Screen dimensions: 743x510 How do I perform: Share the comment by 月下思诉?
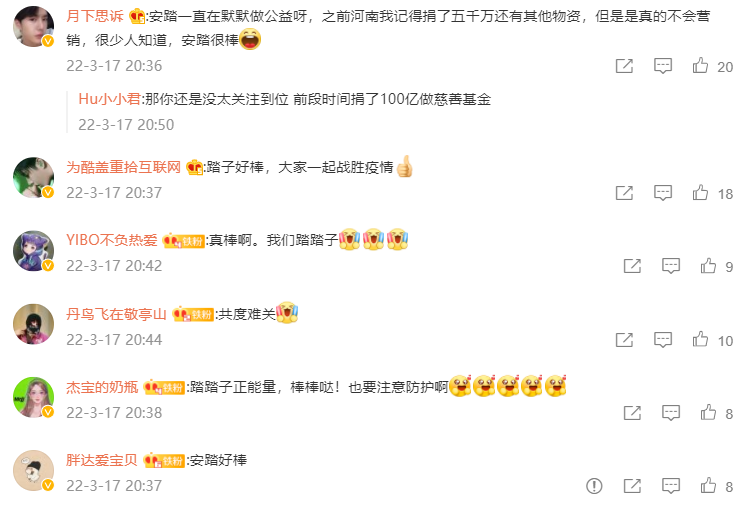click(x=624, y=66)
